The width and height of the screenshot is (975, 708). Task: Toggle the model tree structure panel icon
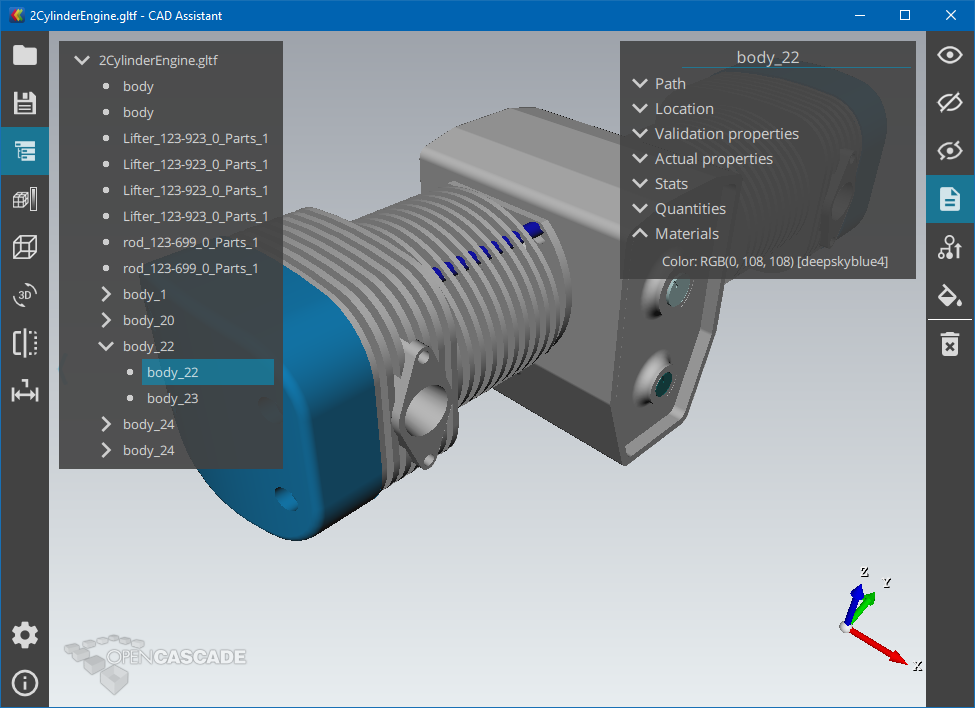24,151
